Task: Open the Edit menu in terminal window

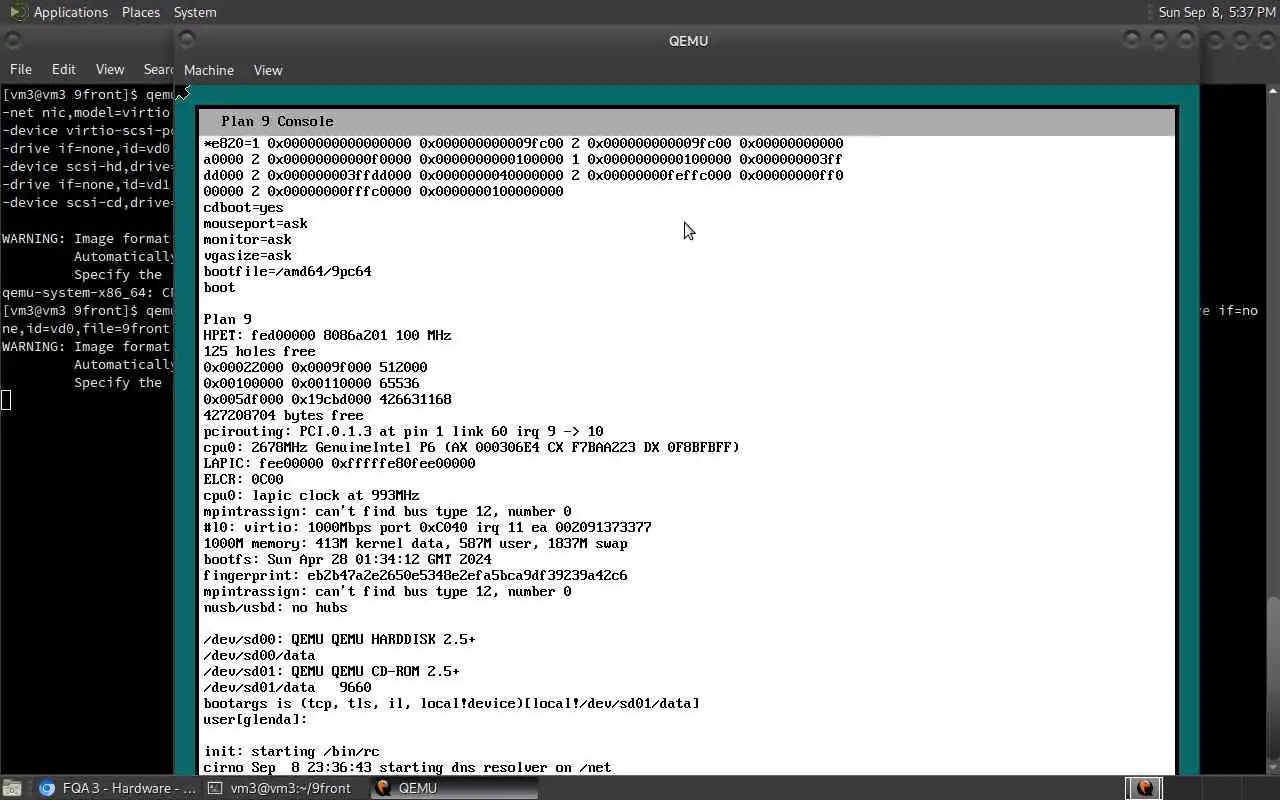Action: point(64,69)
